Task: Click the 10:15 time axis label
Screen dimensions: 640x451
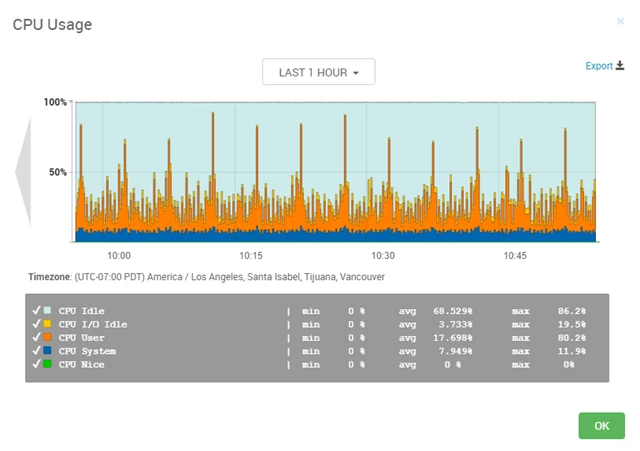Action: point(249,255)
